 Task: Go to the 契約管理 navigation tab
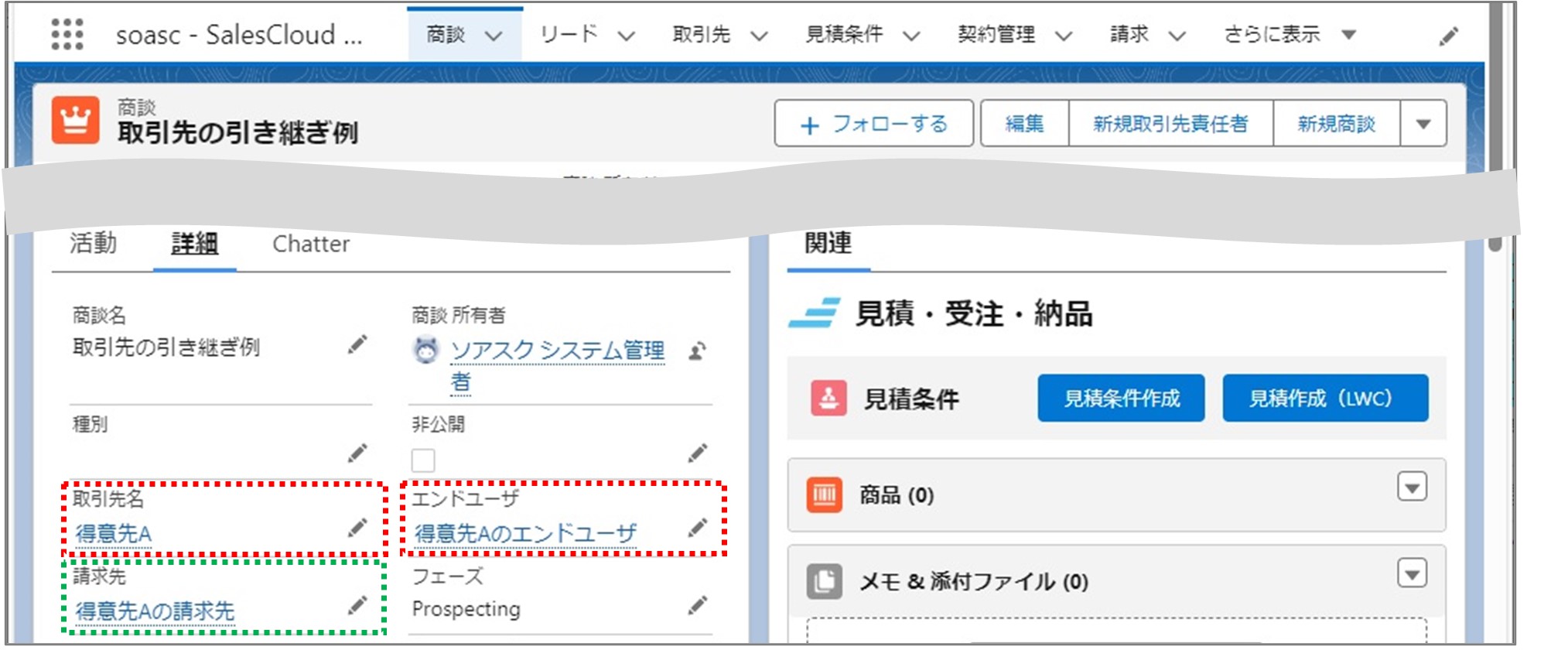pos(996,35)
